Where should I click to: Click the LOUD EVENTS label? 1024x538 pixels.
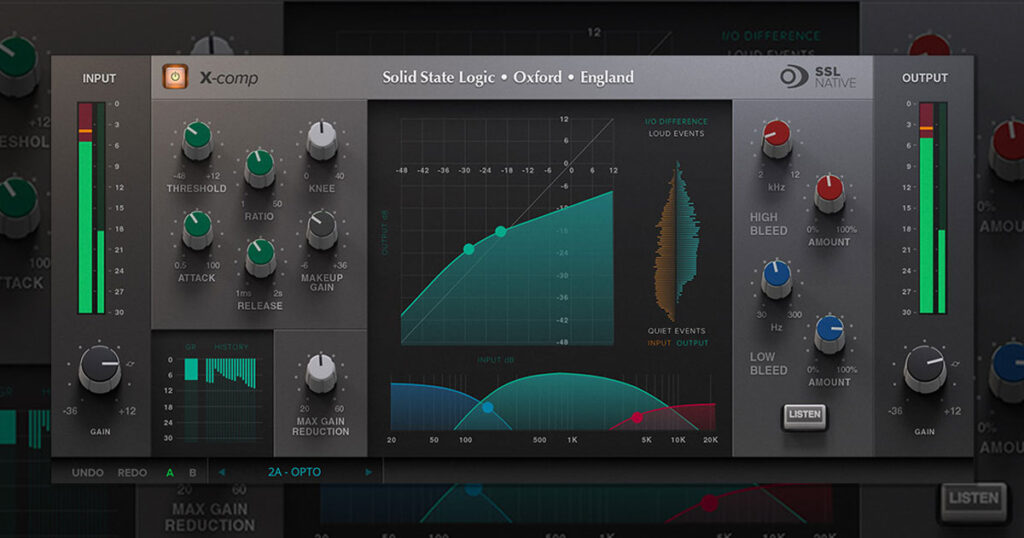[676, 133]
